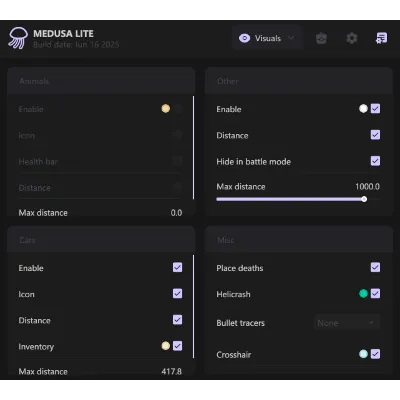Click the Animals panel scrollbar
400x400 pixels.
click(x=193, y=148)
